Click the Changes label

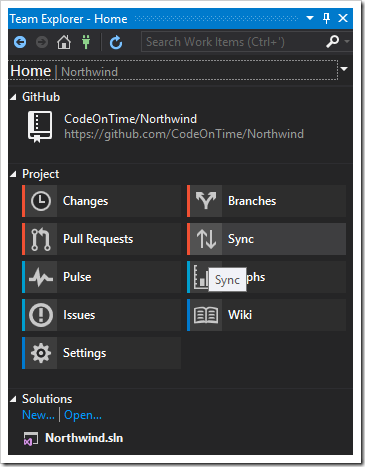click(x=85, y=201)
